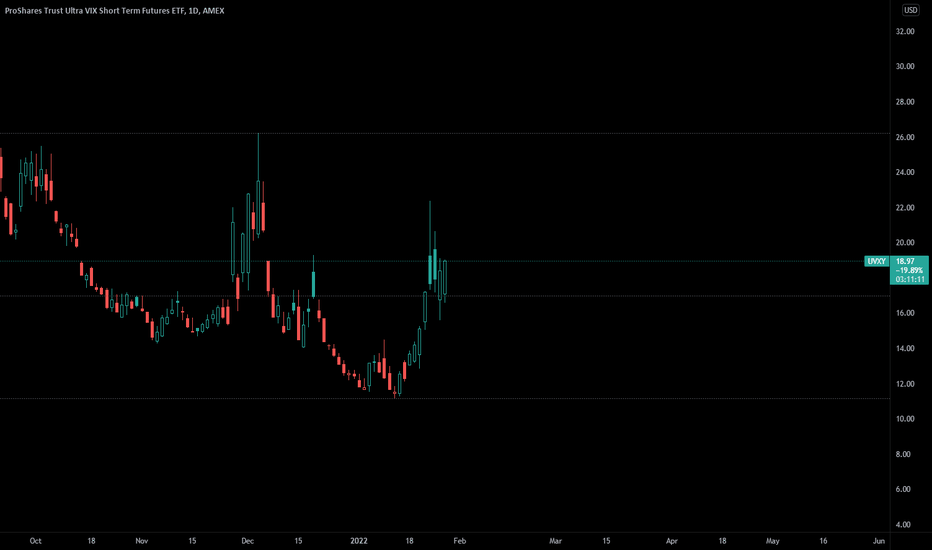Click the chart title ProShares Trust Ultra VIX
Image resolution: width=932 pixels, height=550 pixels.
coord(114,11)
